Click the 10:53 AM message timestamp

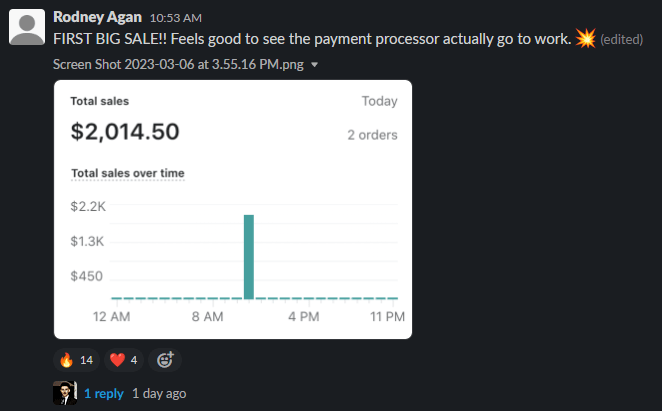click(176, 18)
